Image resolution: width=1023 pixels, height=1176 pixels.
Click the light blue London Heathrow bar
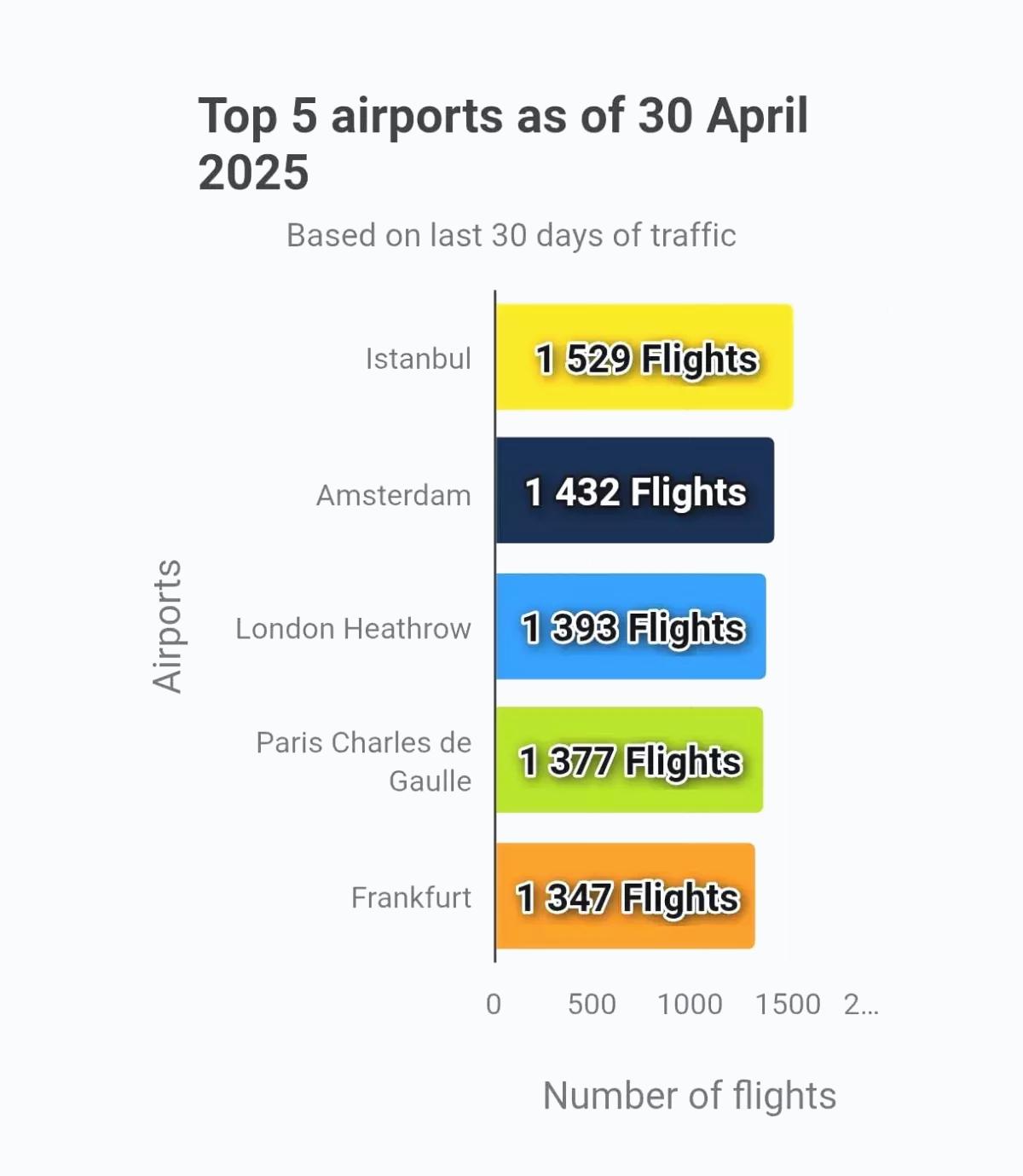[631, 626]
